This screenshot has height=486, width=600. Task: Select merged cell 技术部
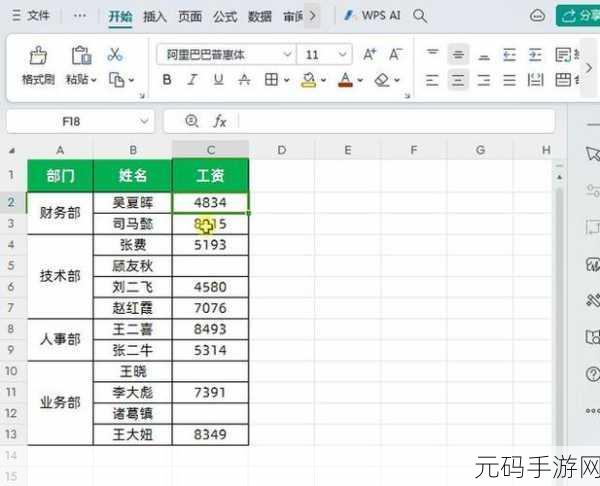pos(60,276)
